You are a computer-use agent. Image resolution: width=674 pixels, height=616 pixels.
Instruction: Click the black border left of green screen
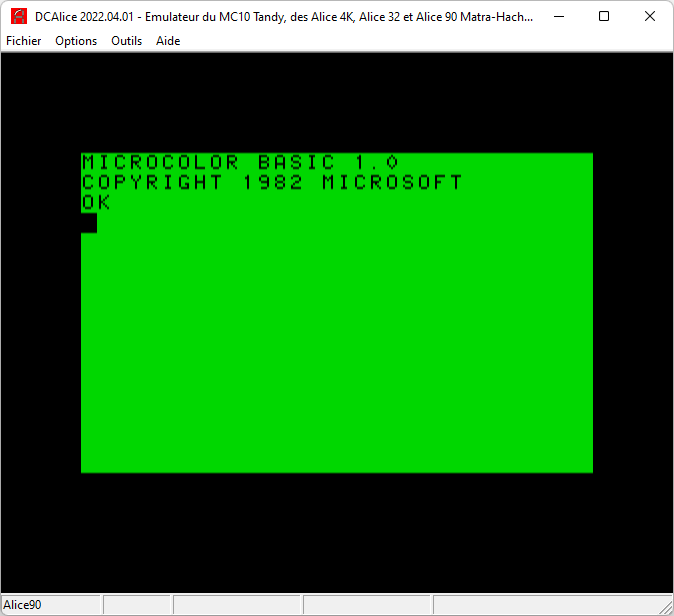tap(40, 313)
